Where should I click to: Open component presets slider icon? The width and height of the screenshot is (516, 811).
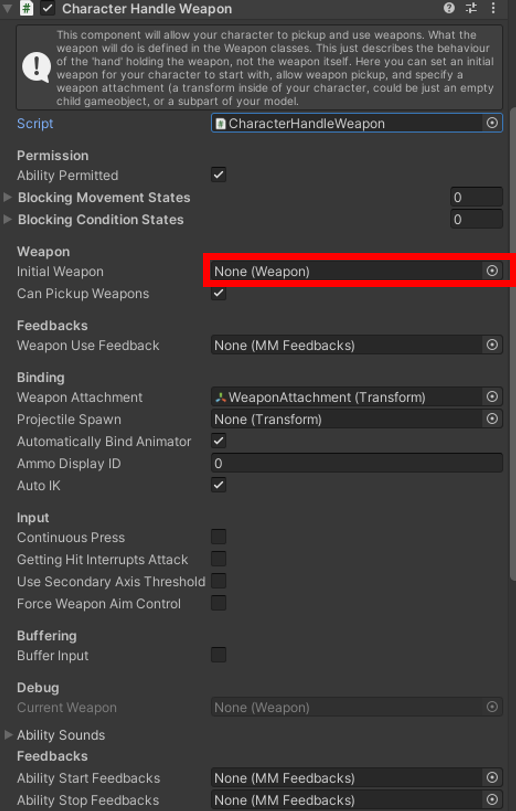[471, 8]
